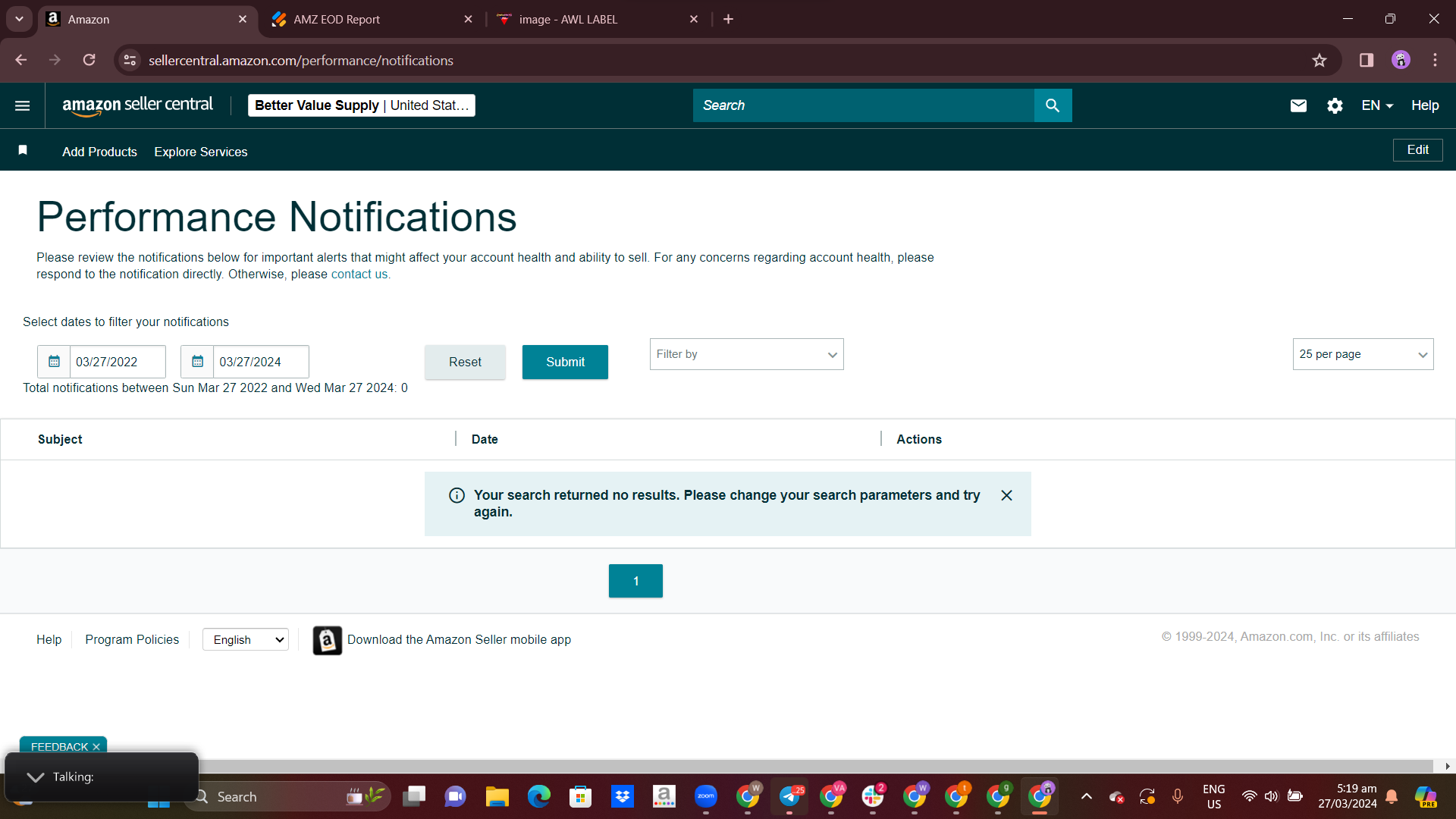Image resolution: width=1456 pixels, height=819 pixels.
Task: Expand the Filter by dropdown
Action: click(x=746, y=354)
